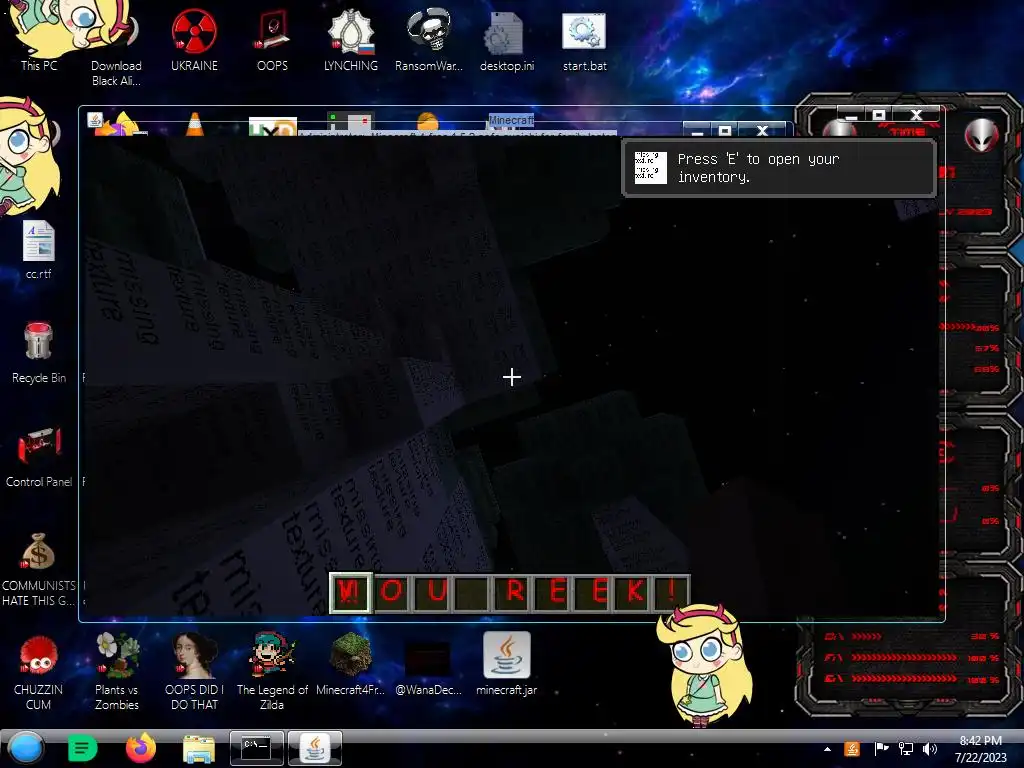
Task: Click the Windows Start orb
Action: [x=26, y=748]
